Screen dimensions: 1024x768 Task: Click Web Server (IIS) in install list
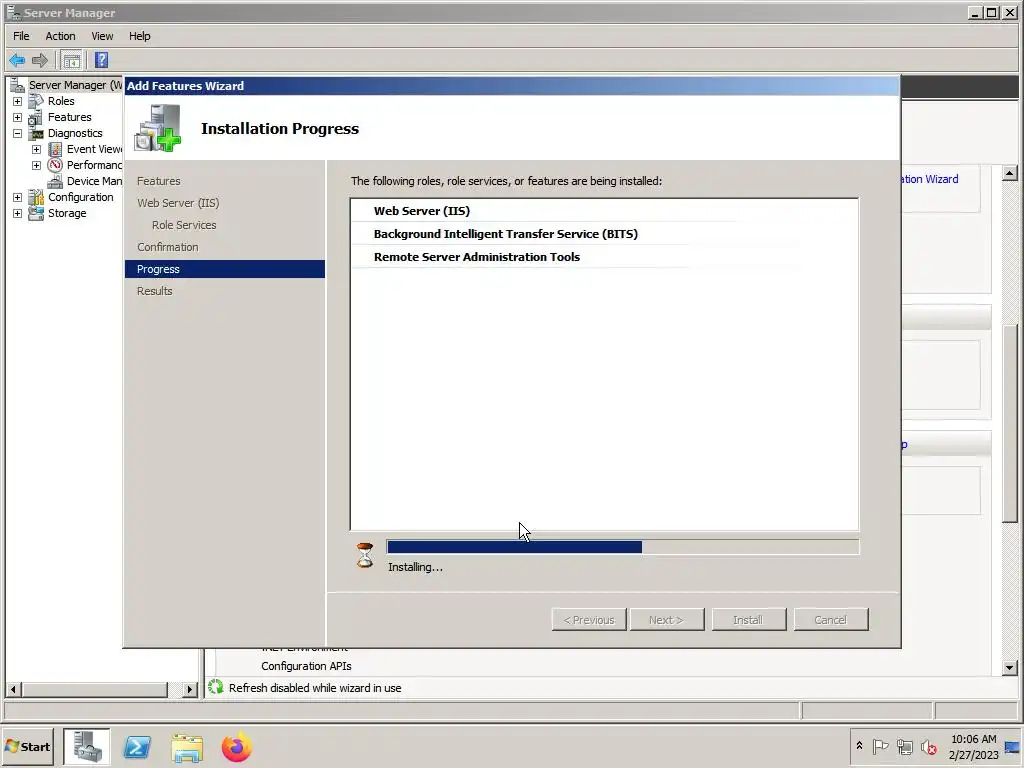tap(422, 211)
